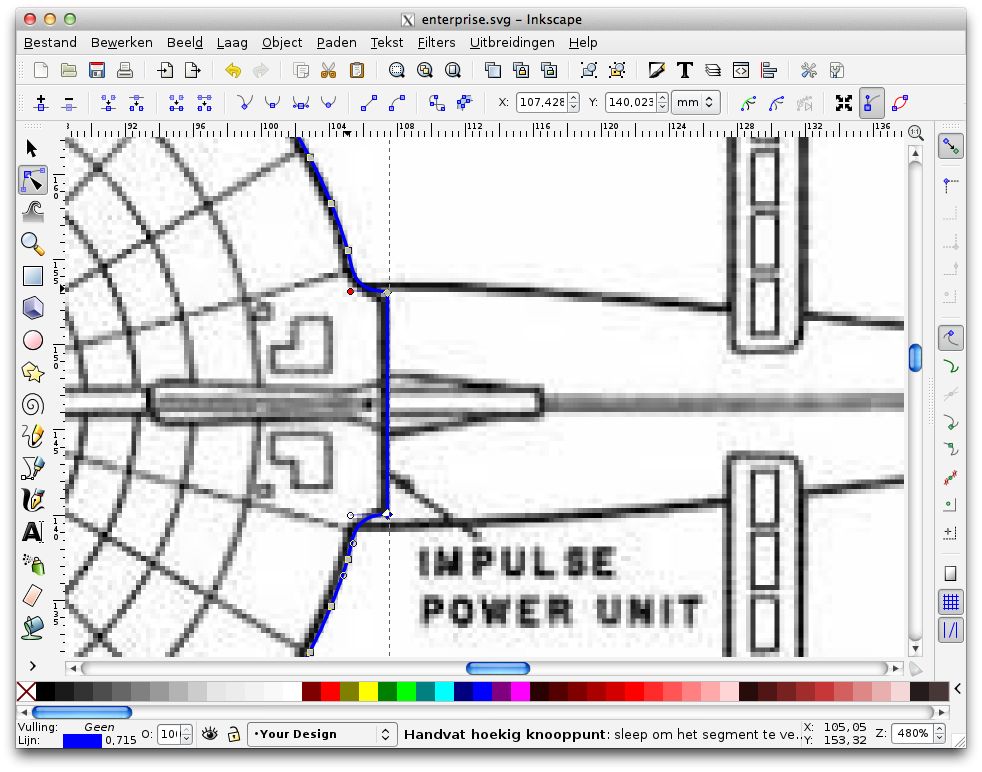Toggle show path outline button
This screenshot has height=772, width=982.
pyautogui.click(x=900, y=103)
